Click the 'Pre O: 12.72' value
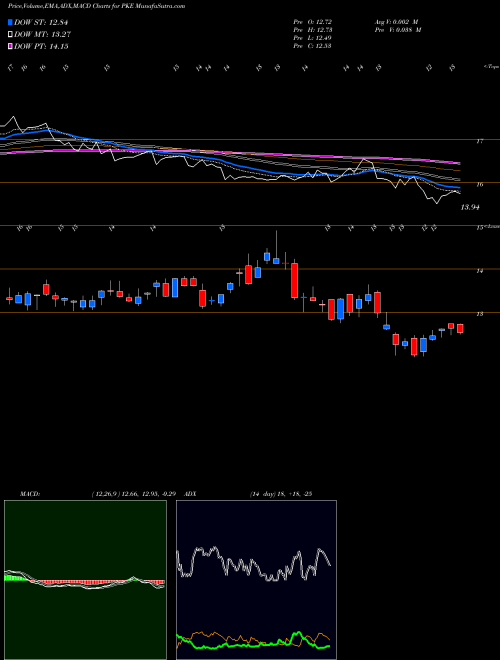 pos(313,22)
